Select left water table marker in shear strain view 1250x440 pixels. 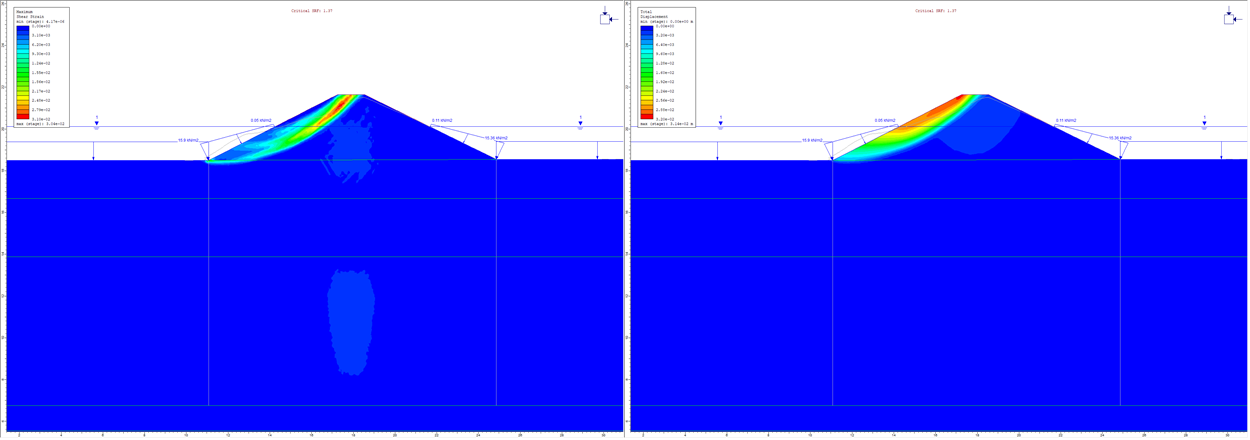tap(97, 123)
